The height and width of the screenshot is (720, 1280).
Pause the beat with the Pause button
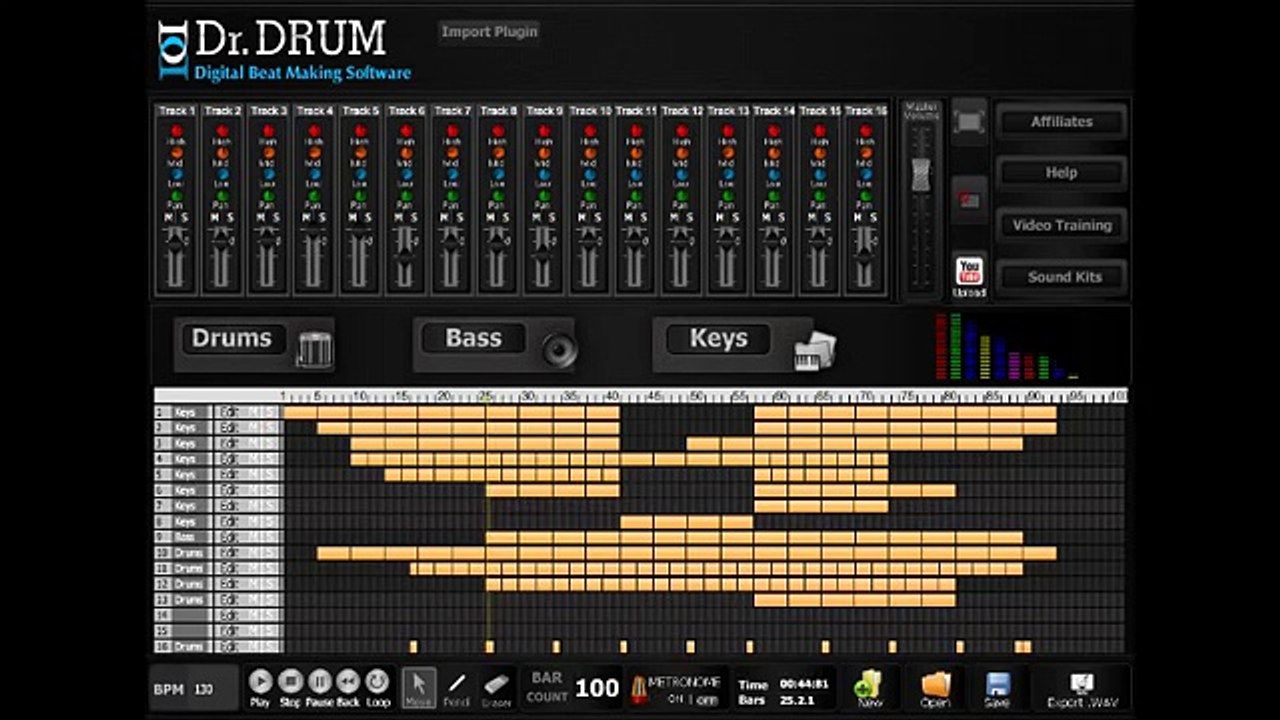319,682
